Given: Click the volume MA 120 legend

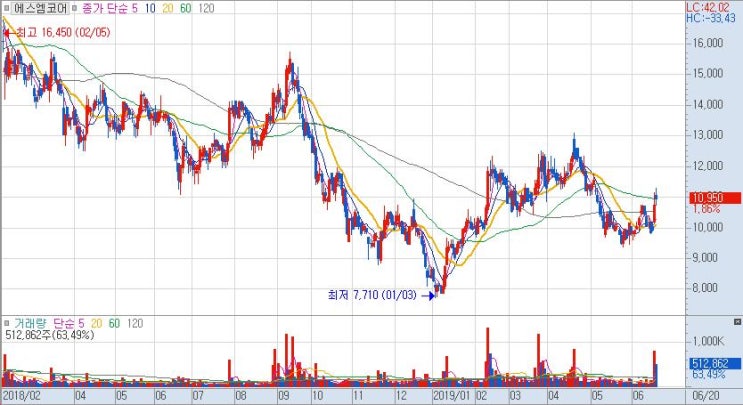Looking at the screenshot, I should click(x=135, y=324).
